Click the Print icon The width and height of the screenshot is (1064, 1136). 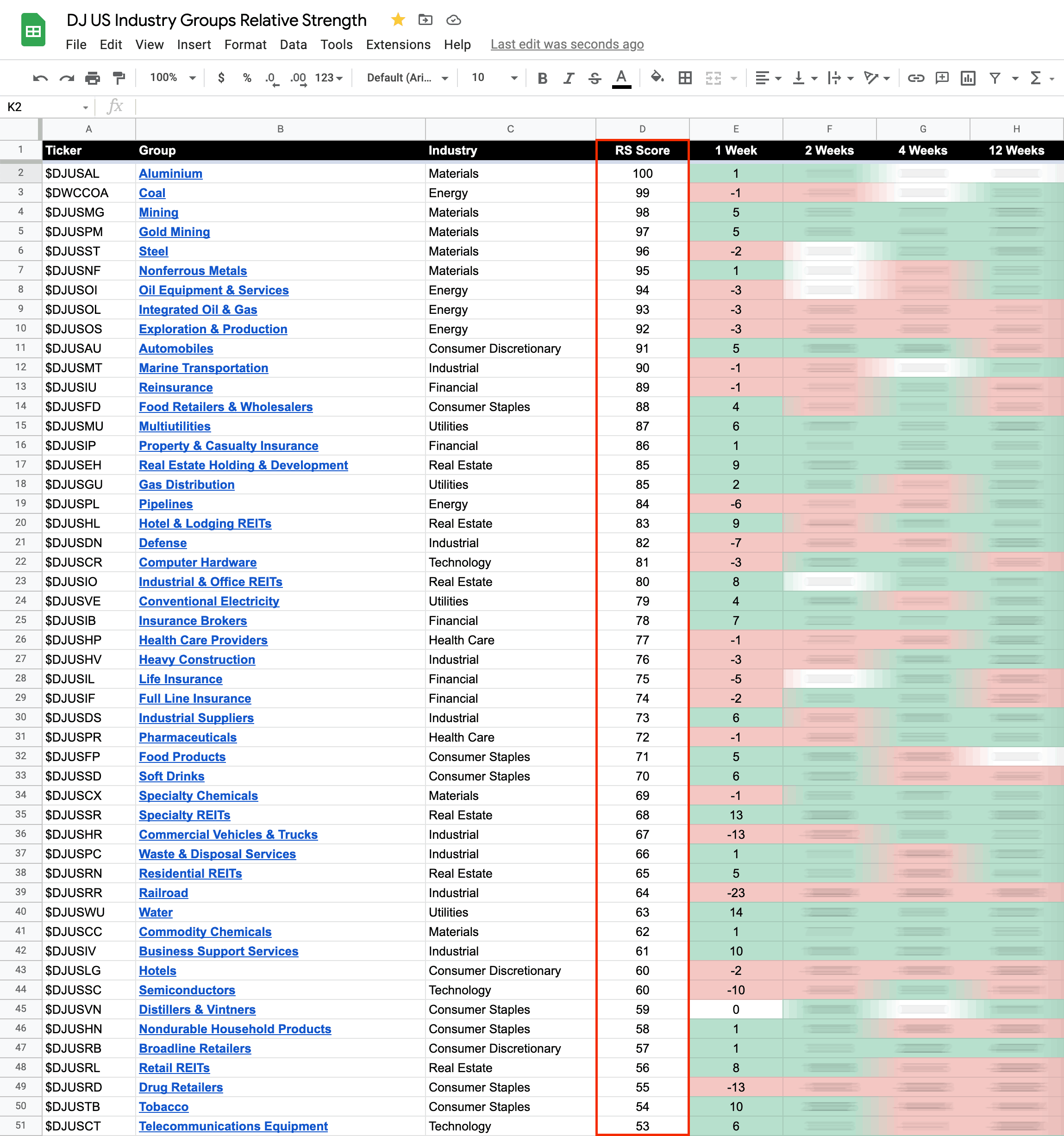coord(93,78)
